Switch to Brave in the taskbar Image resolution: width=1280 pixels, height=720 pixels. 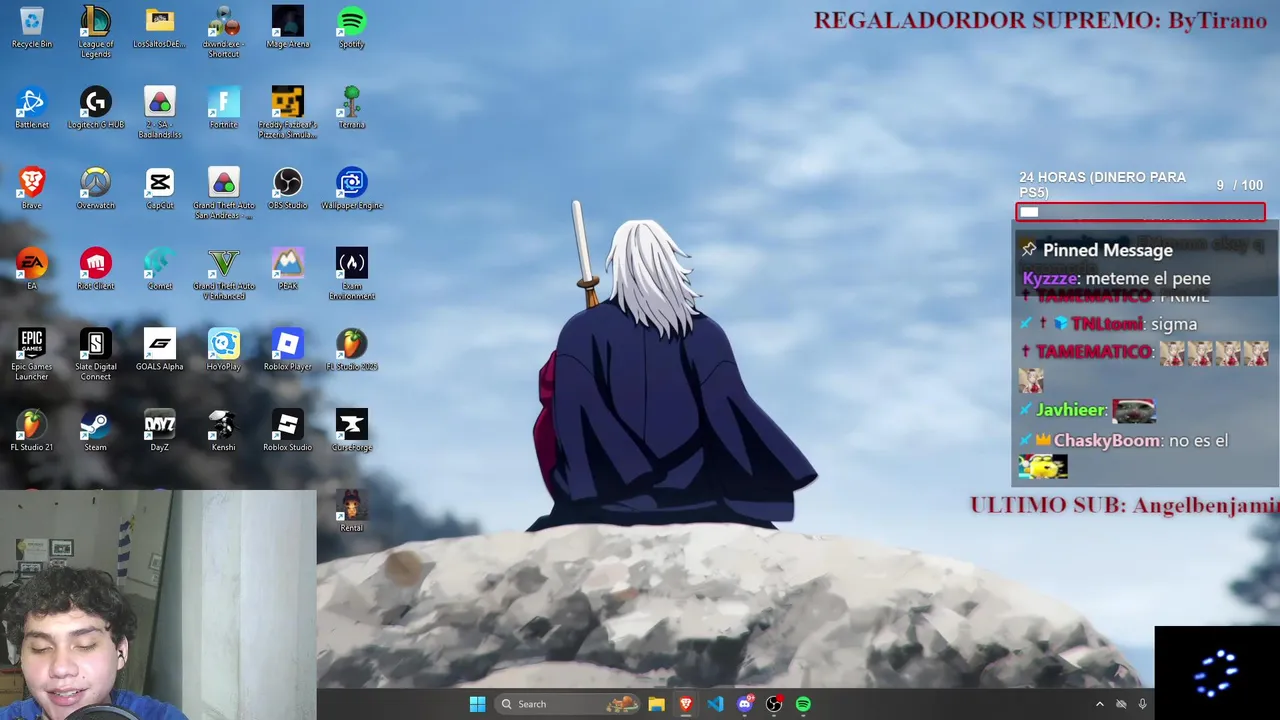pos(686,704)
